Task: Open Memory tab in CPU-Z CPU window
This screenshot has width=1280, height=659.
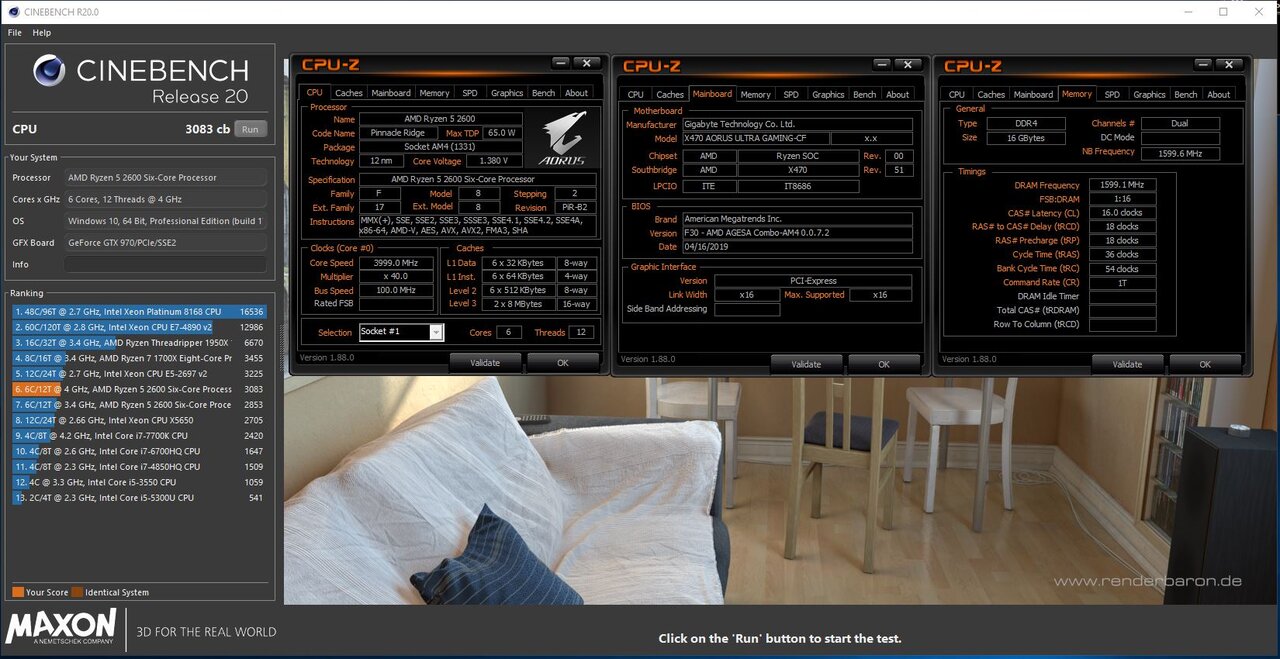Action: tap(434, 93)
